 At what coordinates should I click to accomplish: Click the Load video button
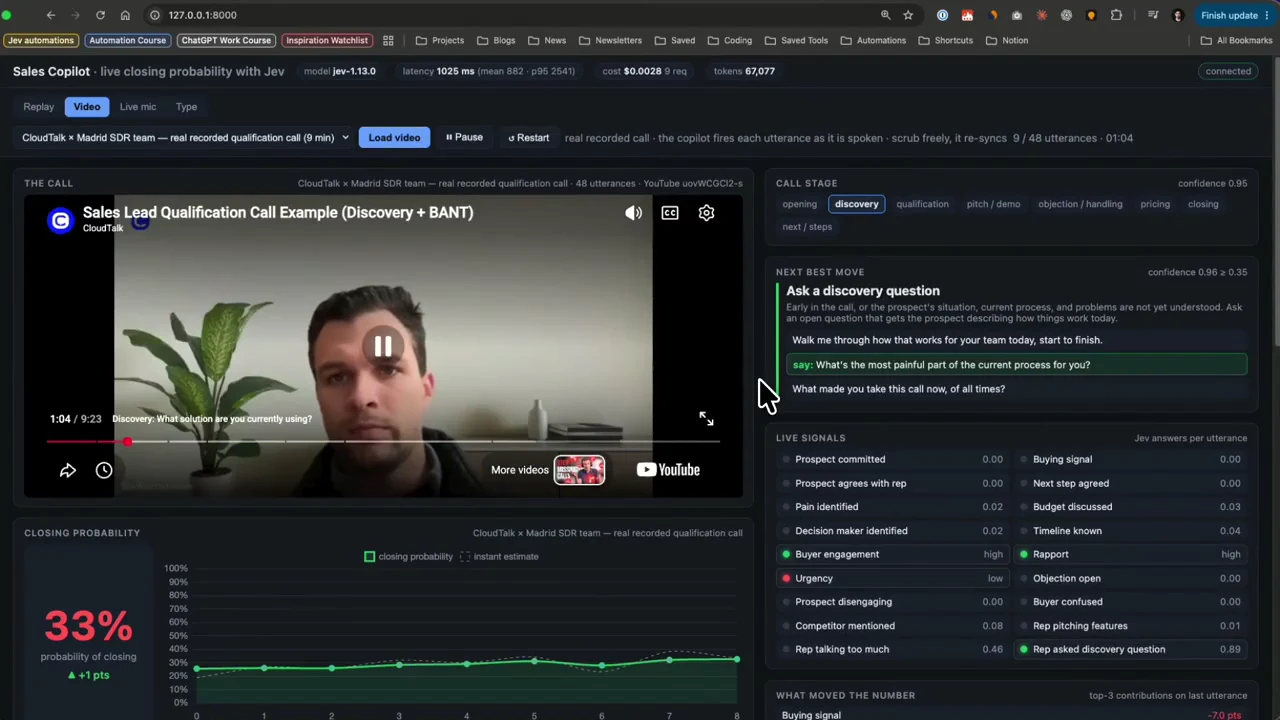coord(394,138)
